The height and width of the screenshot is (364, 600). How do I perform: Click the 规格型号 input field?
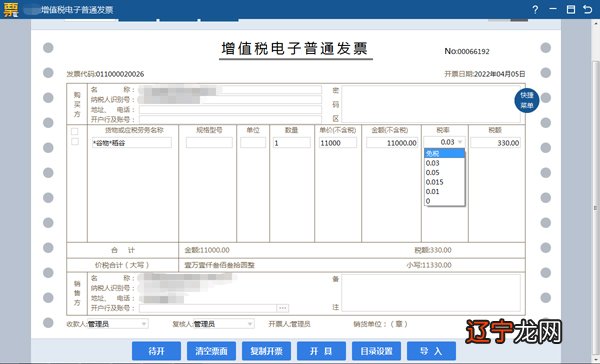click(209, 143)
